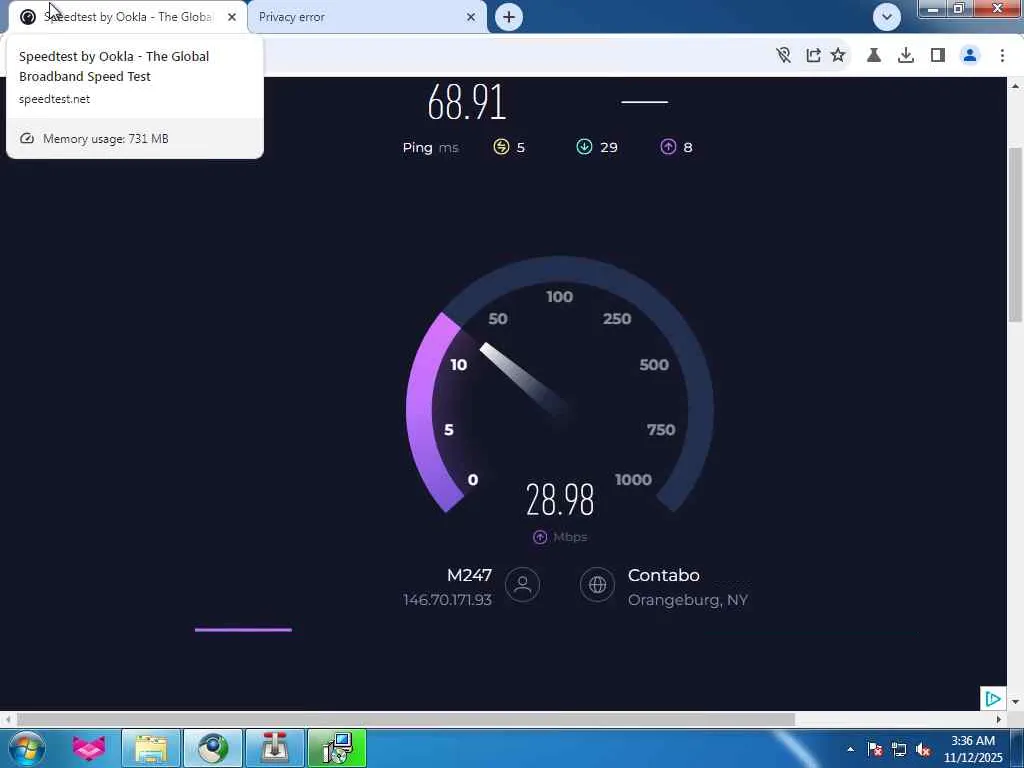Click the upload latency icon
The height and width of the screenshot is (768, 1024).
click(x=668, y=147)
